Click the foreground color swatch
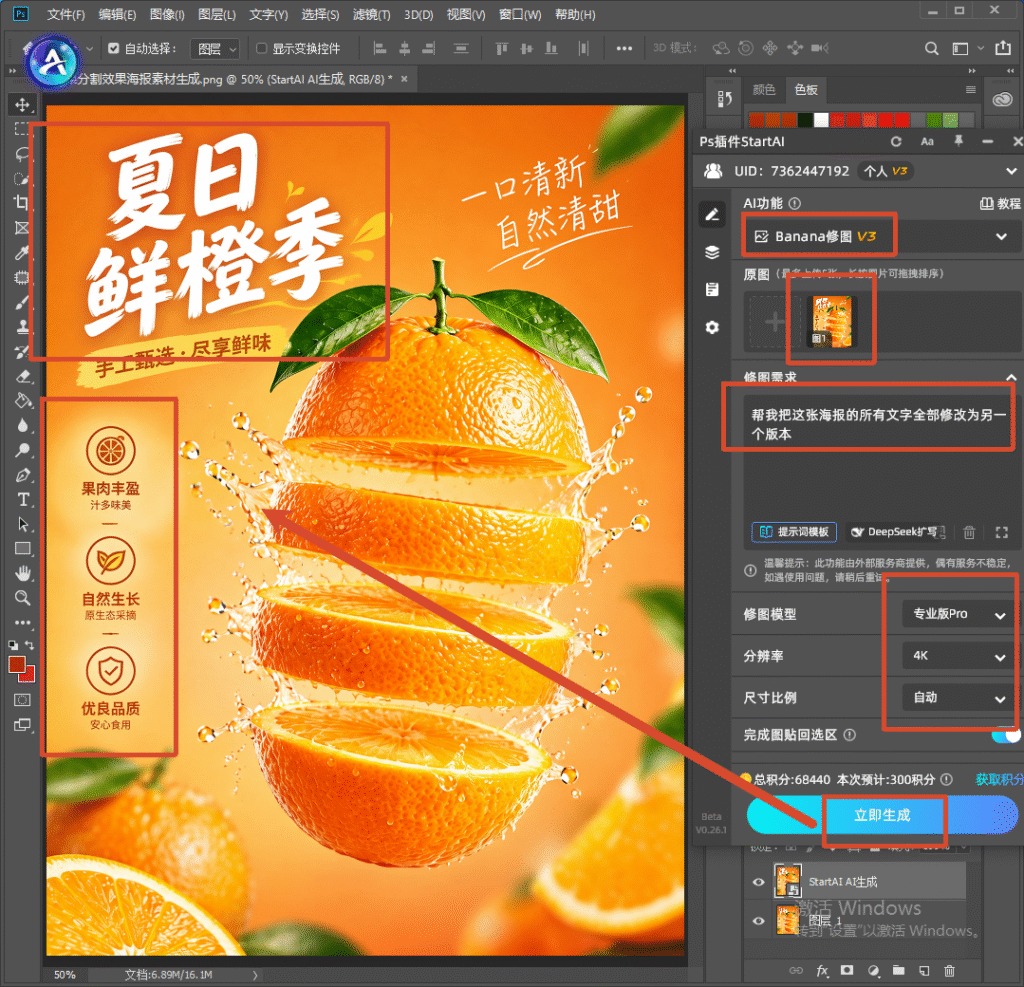This screenshot has height=987, width=1024. (17, 664)
